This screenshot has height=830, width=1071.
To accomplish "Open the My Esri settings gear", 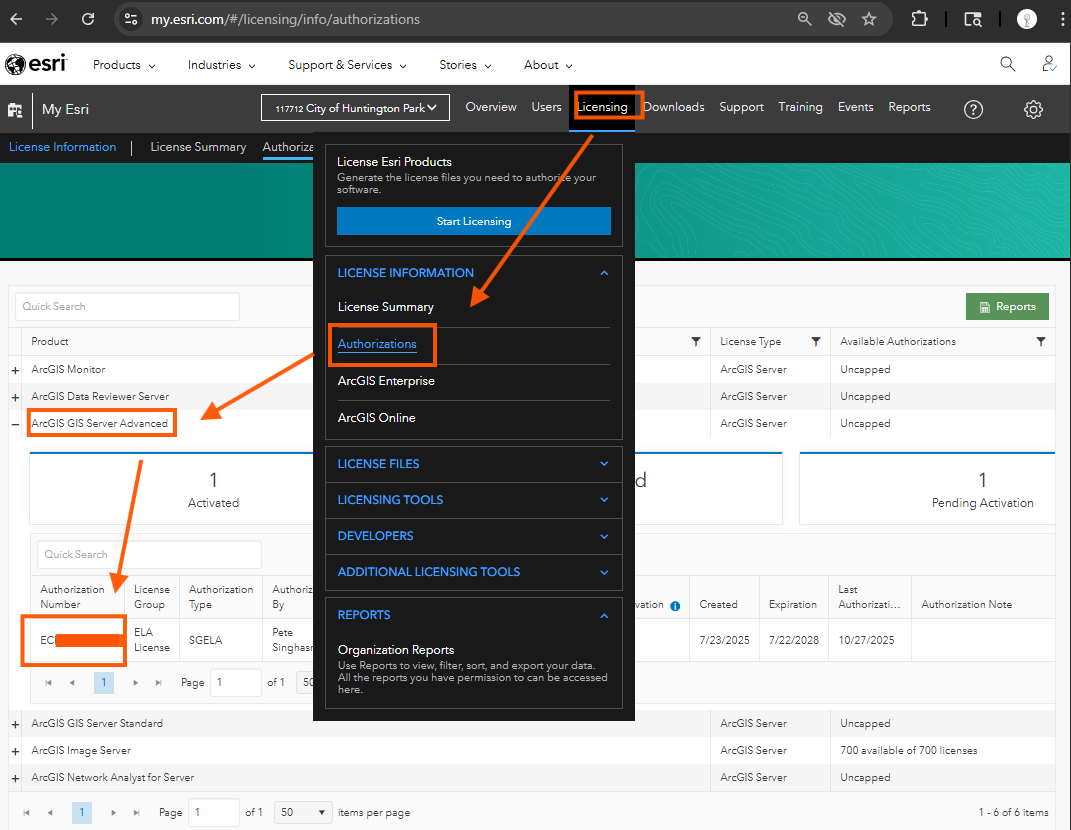I will tap(1033, 109).
